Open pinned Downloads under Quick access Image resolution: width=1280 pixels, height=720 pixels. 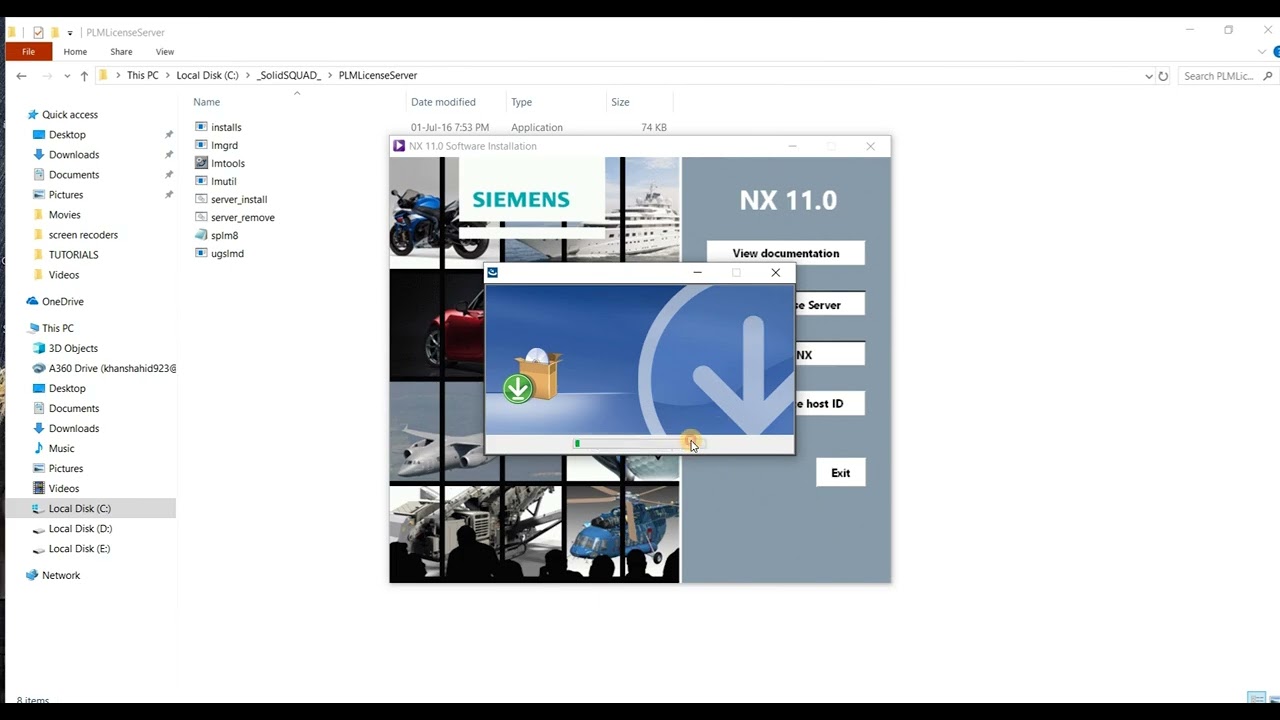[x=74, y=154]
